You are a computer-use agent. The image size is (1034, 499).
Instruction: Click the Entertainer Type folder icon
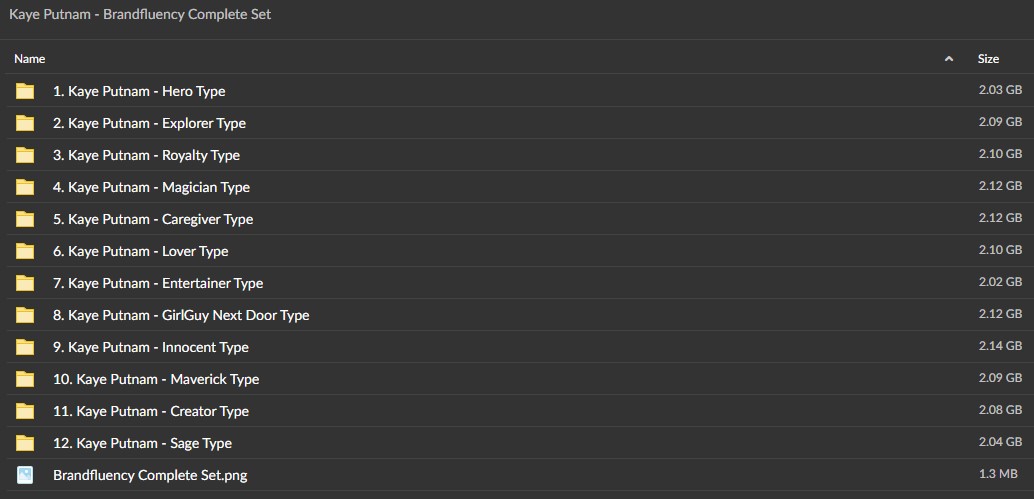(25, 283)
